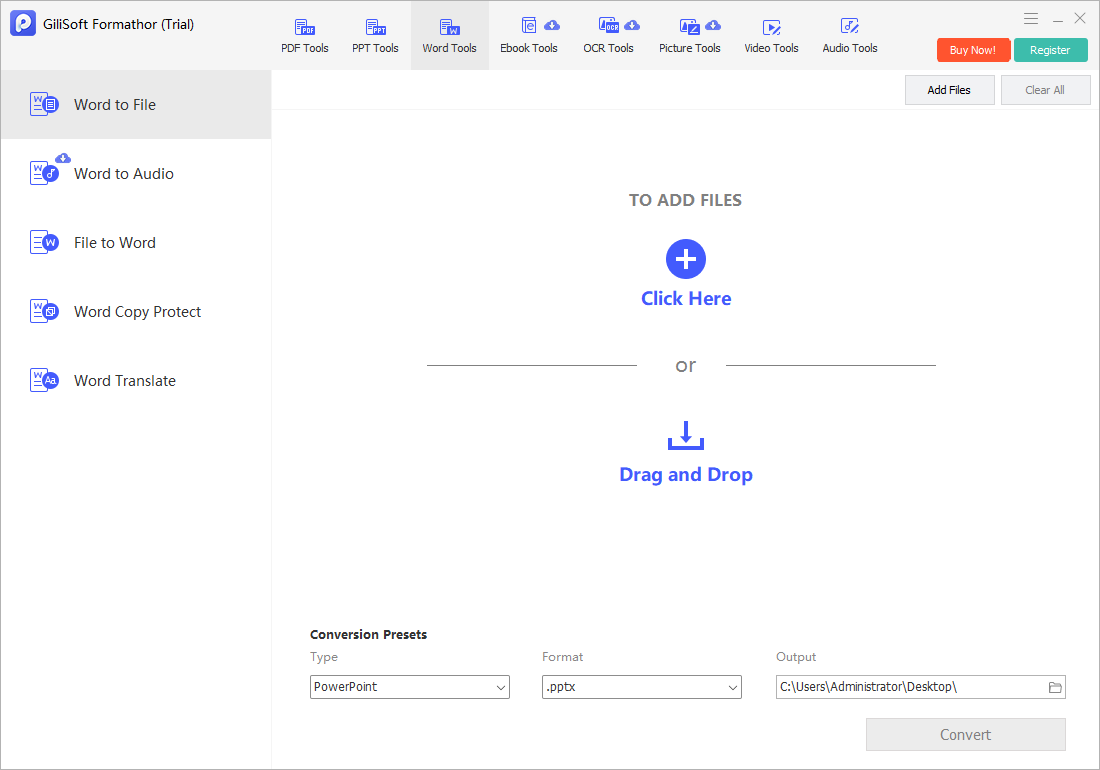Click the Add Files button
This screenshot has height=770, width=1100.
(949, 90)
